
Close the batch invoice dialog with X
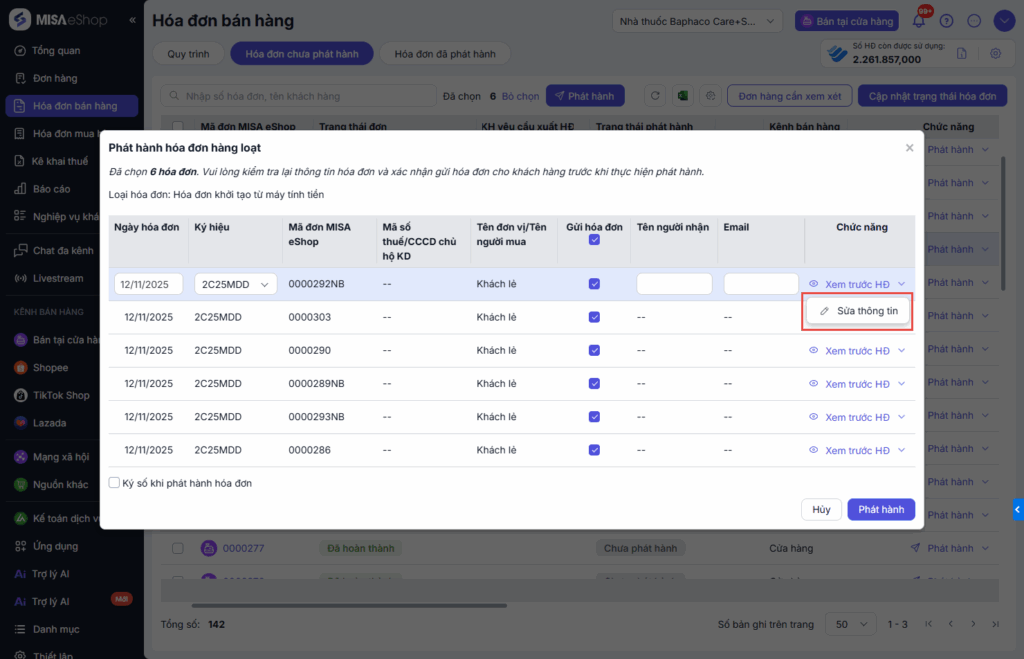pos(909,148)
